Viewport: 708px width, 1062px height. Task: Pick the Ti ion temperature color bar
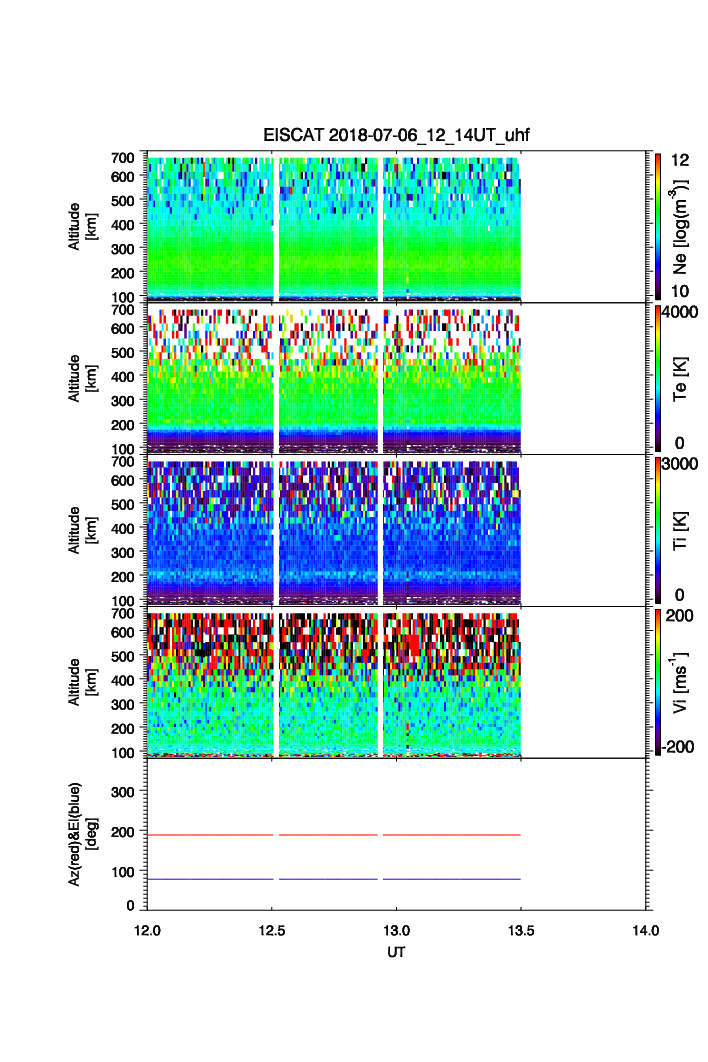[x=657, y=530]
